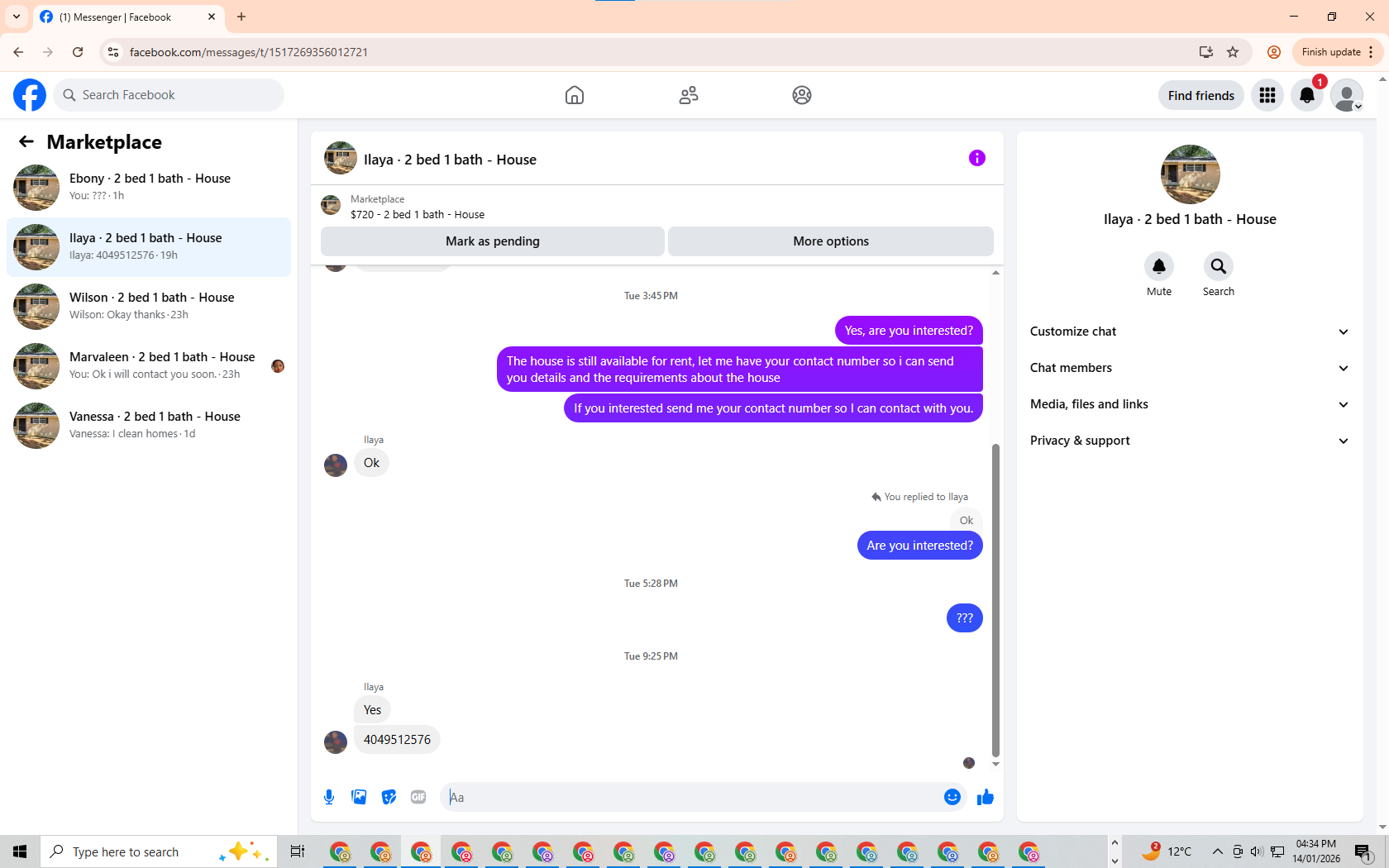Open Facebook home logo
1389x868 pixels.
click(x=30, y=95)
